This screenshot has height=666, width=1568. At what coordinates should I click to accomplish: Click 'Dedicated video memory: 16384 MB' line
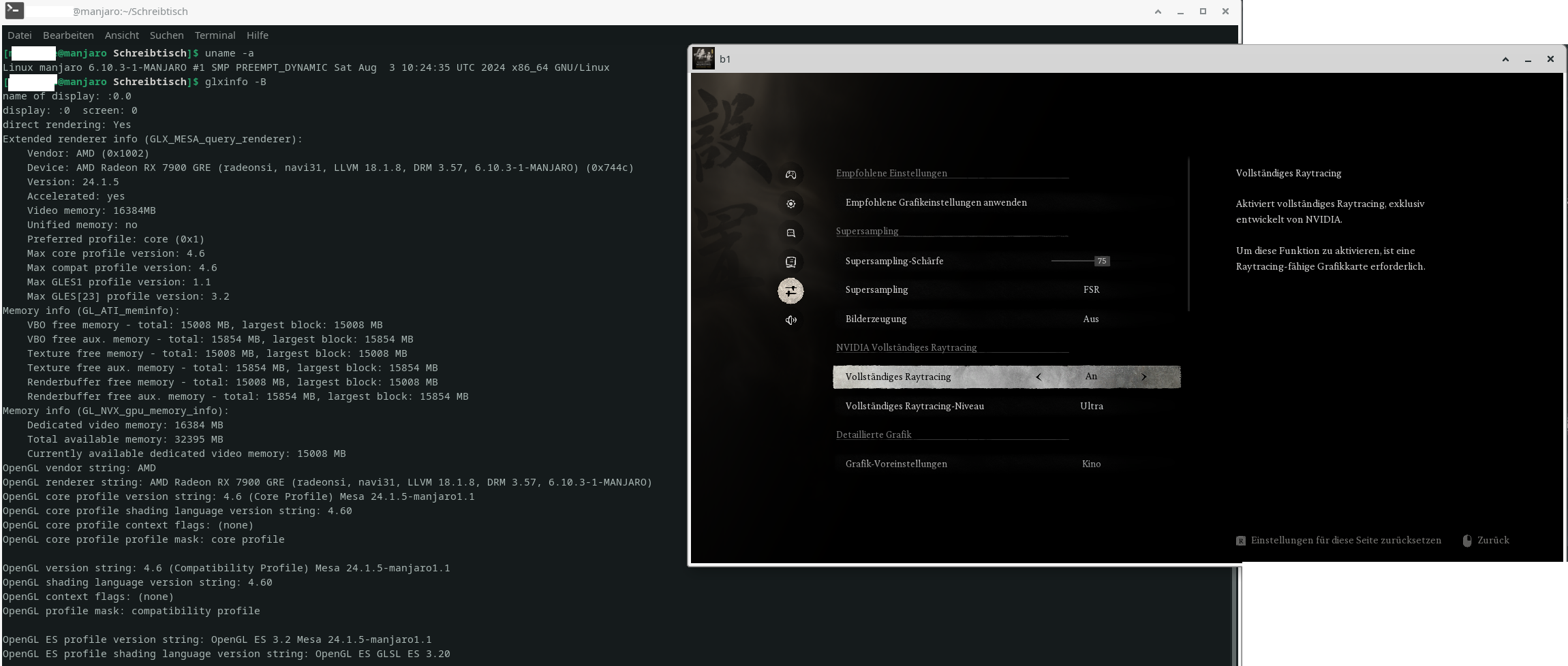125,425
